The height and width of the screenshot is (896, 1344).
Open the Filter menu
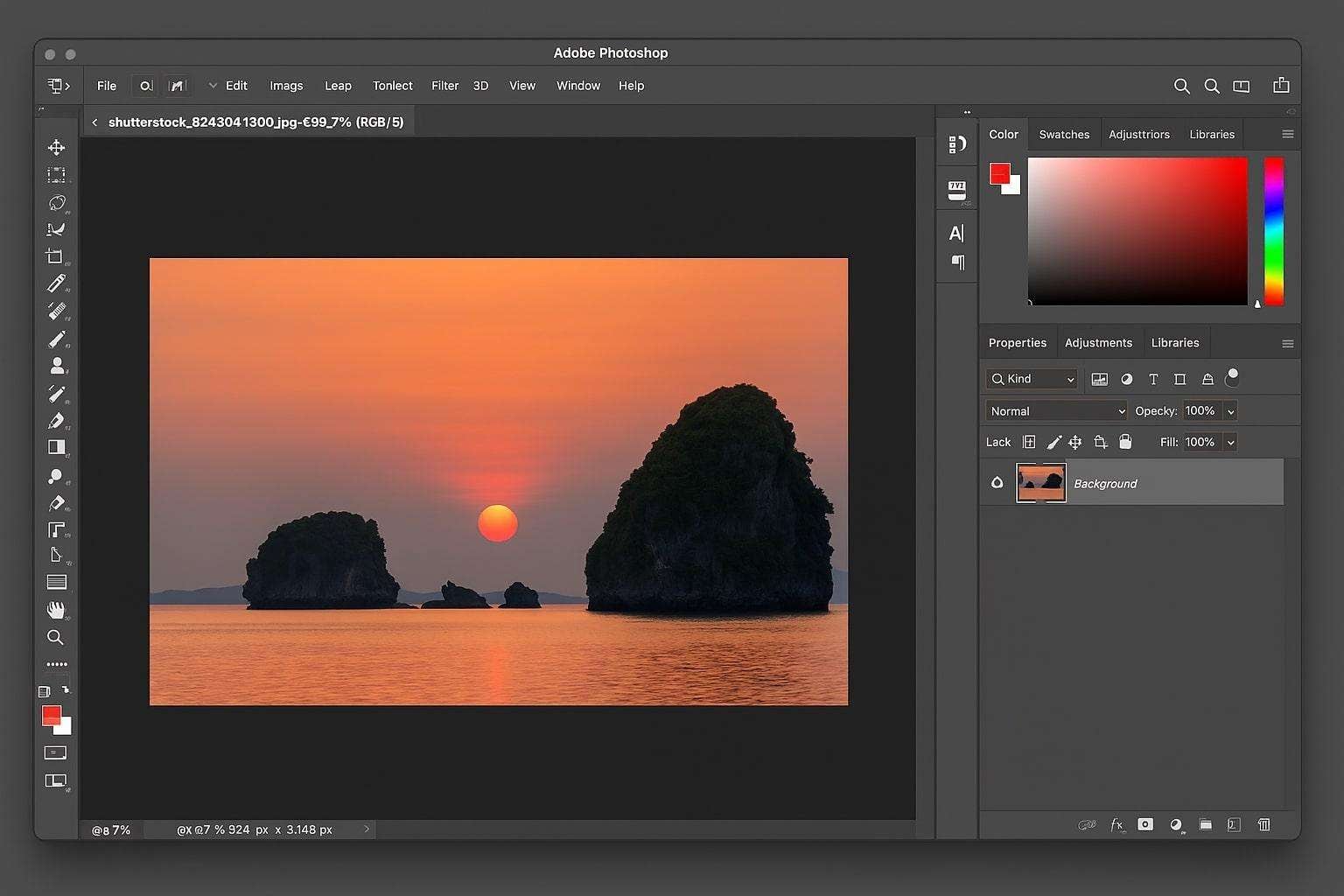coord(444,86)
